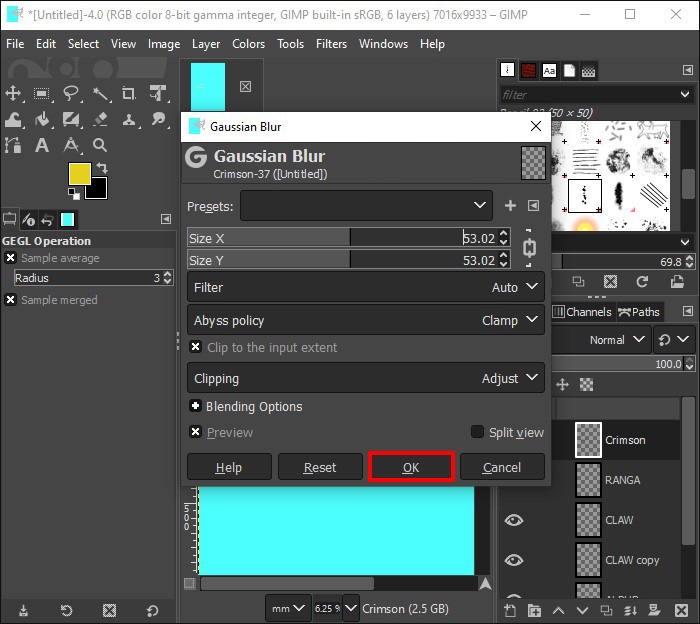The height and width of the screenshot is (624, 700).
Task: Open the Fonts tab in brushes dock
Action: tap(549, 70)
